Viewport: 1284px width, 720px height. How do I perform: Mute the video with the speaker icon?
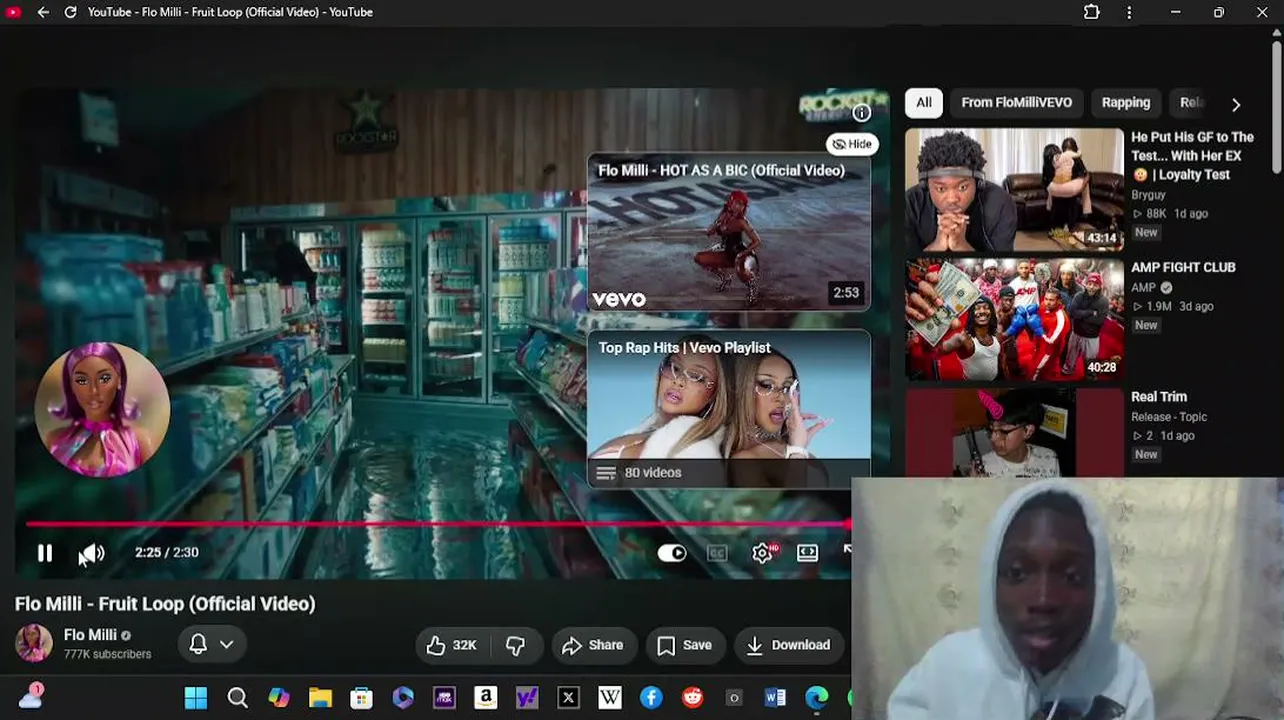point(92,553)
